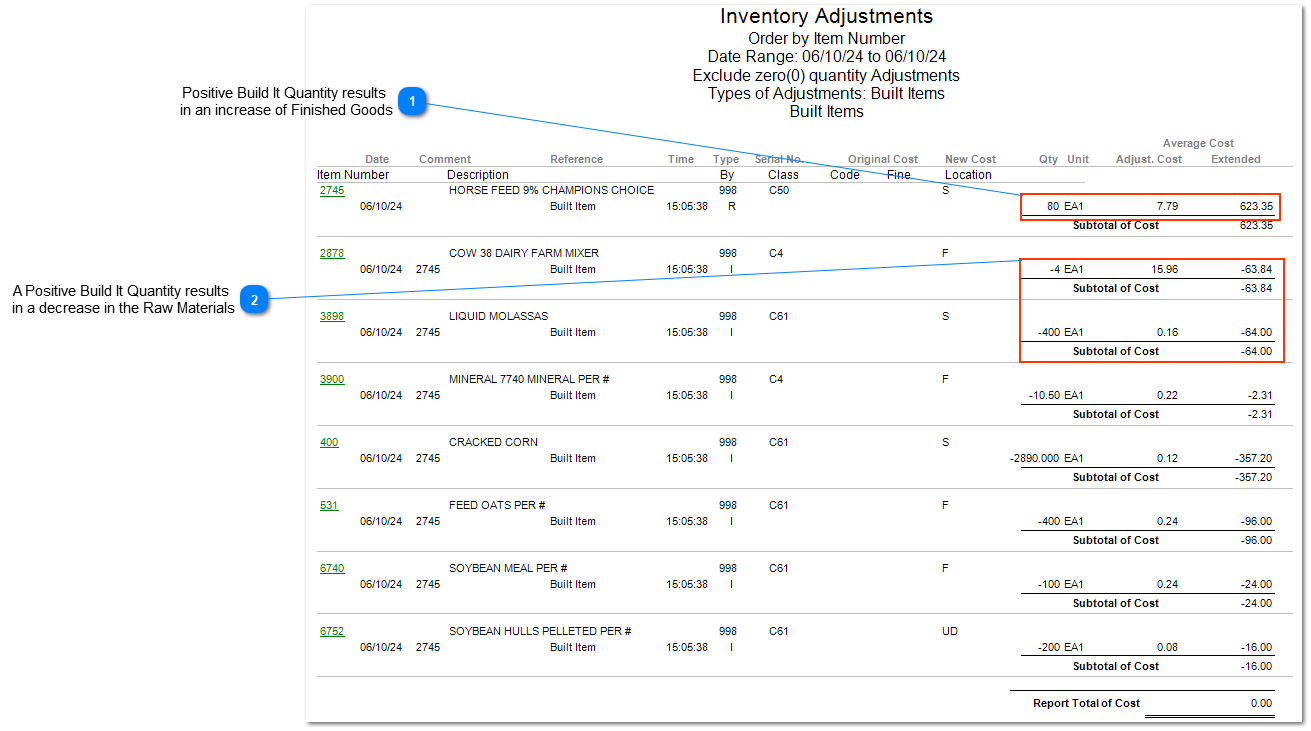This screenshot has width=1311, height=731.
Task: Click the 'Report Total of Cost' label
Action: click(x=1086, y=704)
